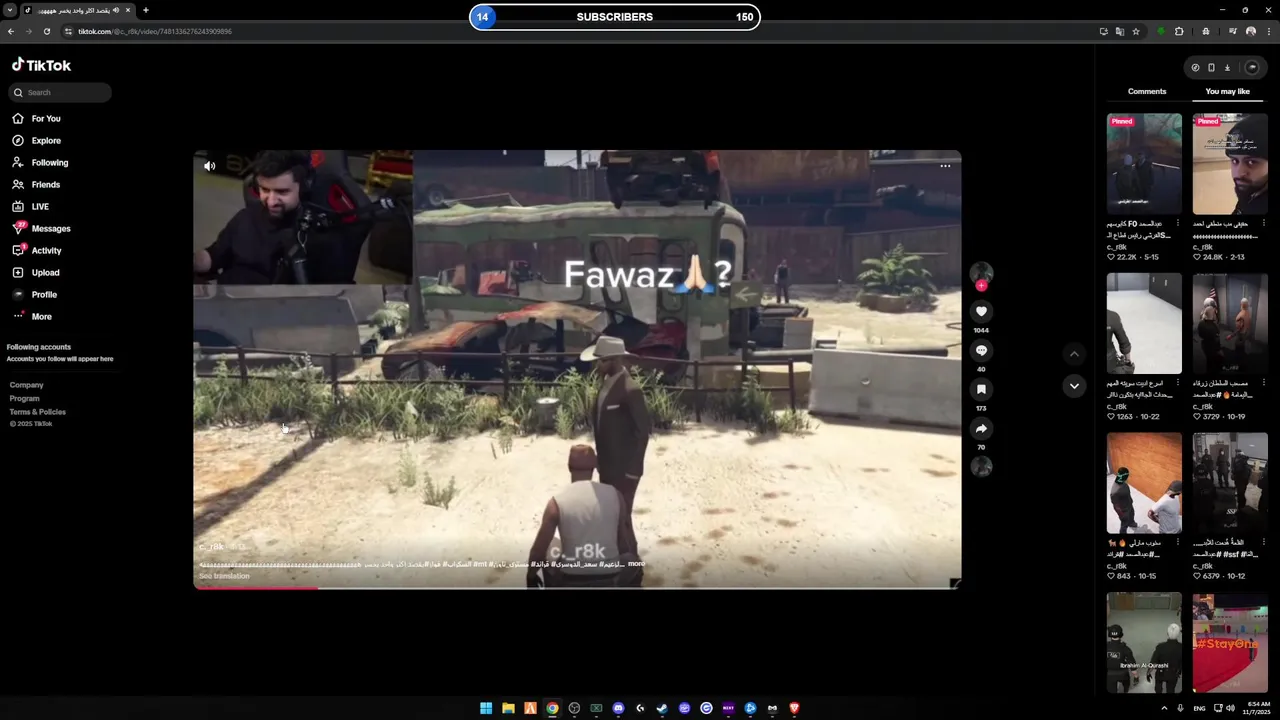Click 'See translation' under caption
Viewport: 1280px width, 720px height.
[224, 576]
